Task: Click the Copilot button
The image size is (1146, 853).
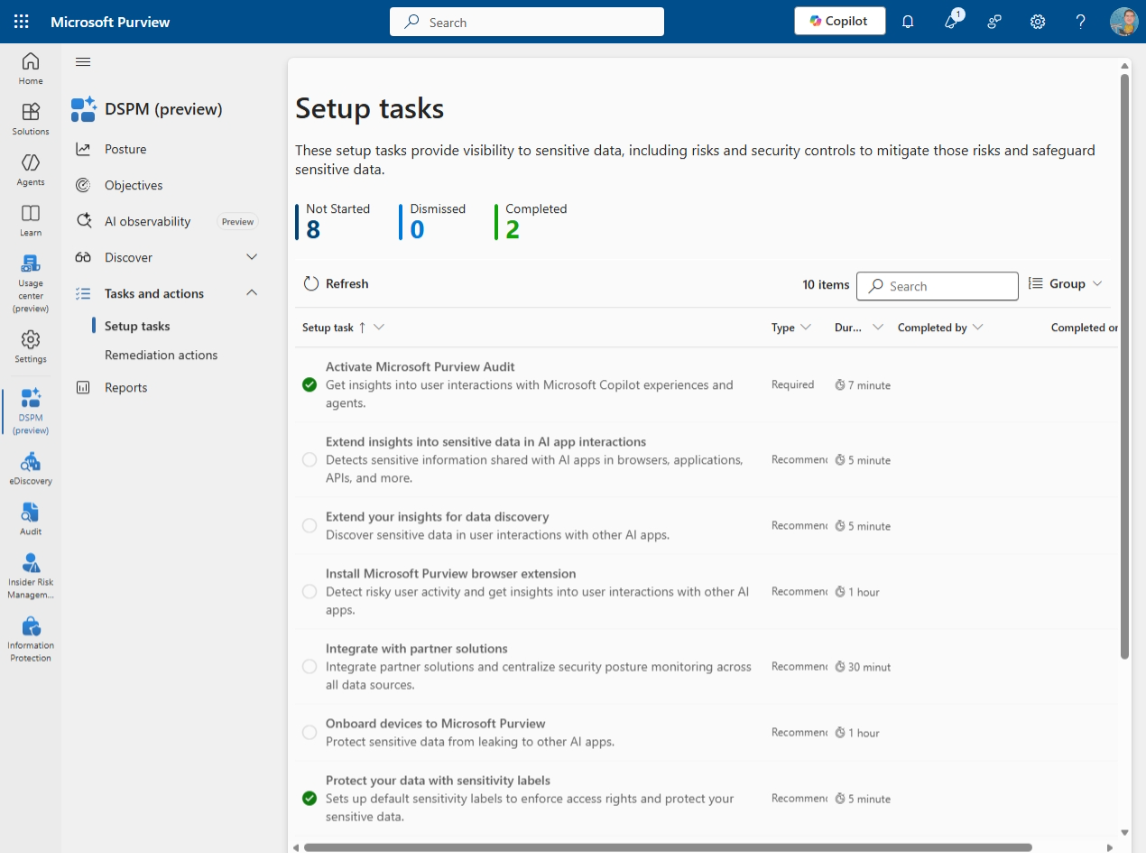Action: tap(839, 21)
